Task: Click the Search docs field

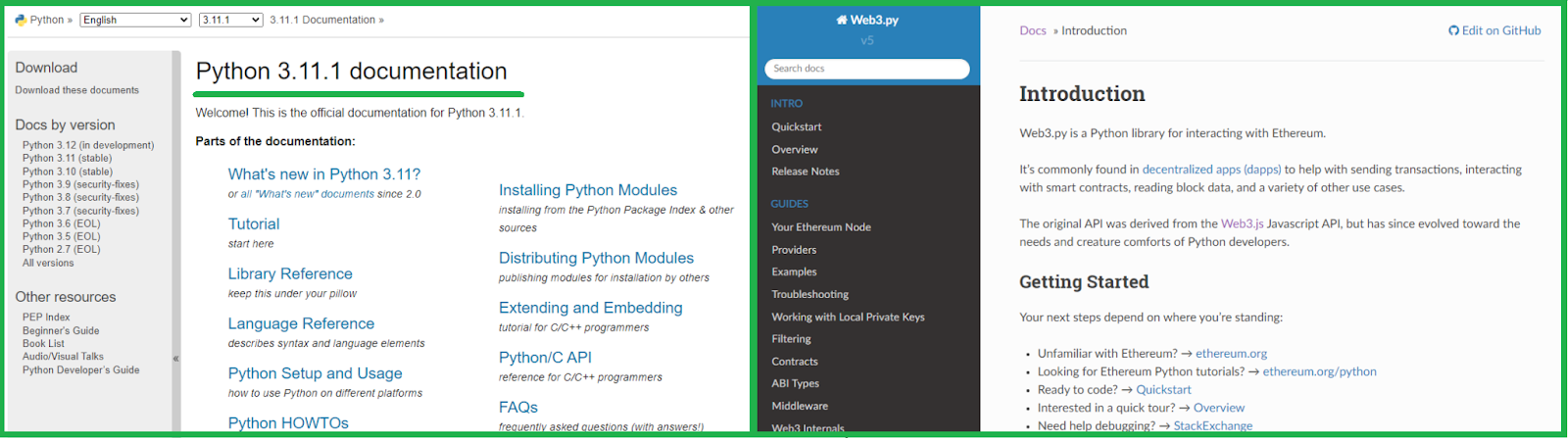Action: click(866, 69)
